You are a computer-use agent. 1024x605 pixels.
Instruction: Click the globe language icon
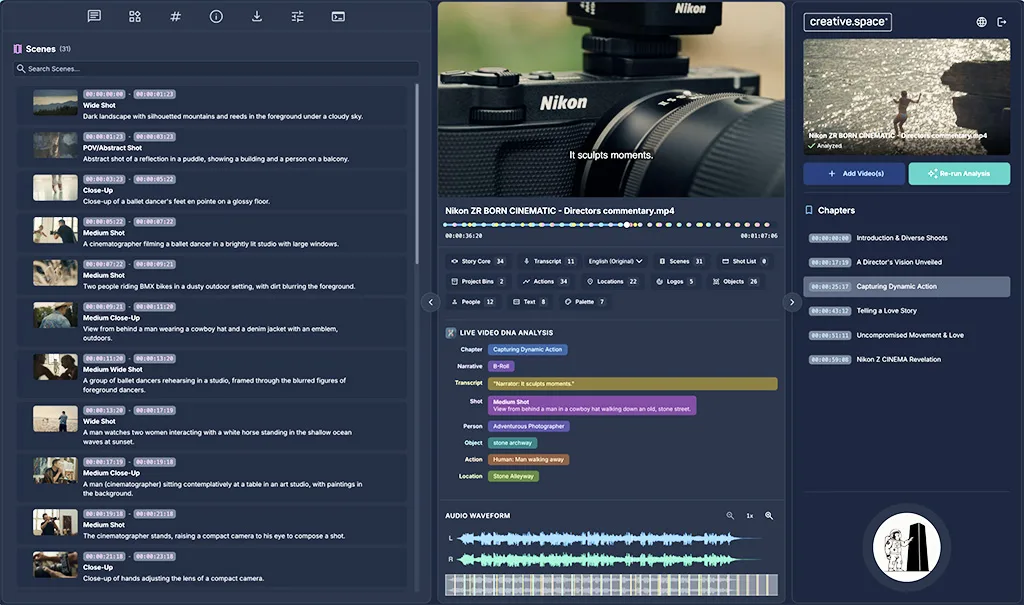click(x=981, y=22)
